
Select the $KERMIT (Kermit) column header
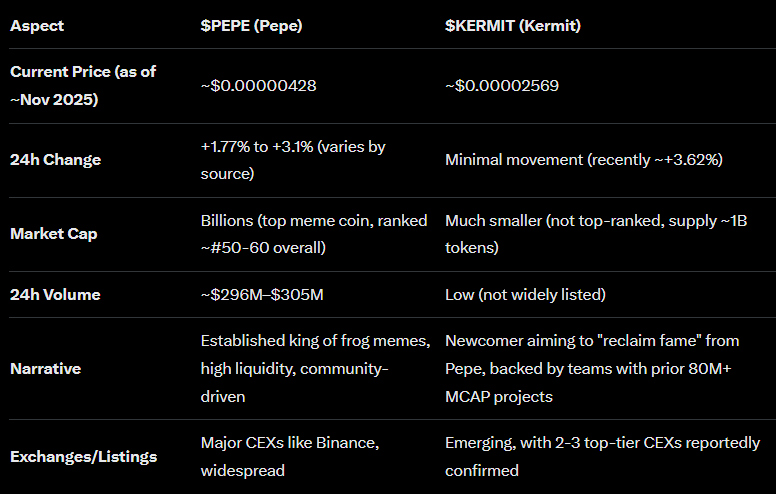(x=512, y=25)
